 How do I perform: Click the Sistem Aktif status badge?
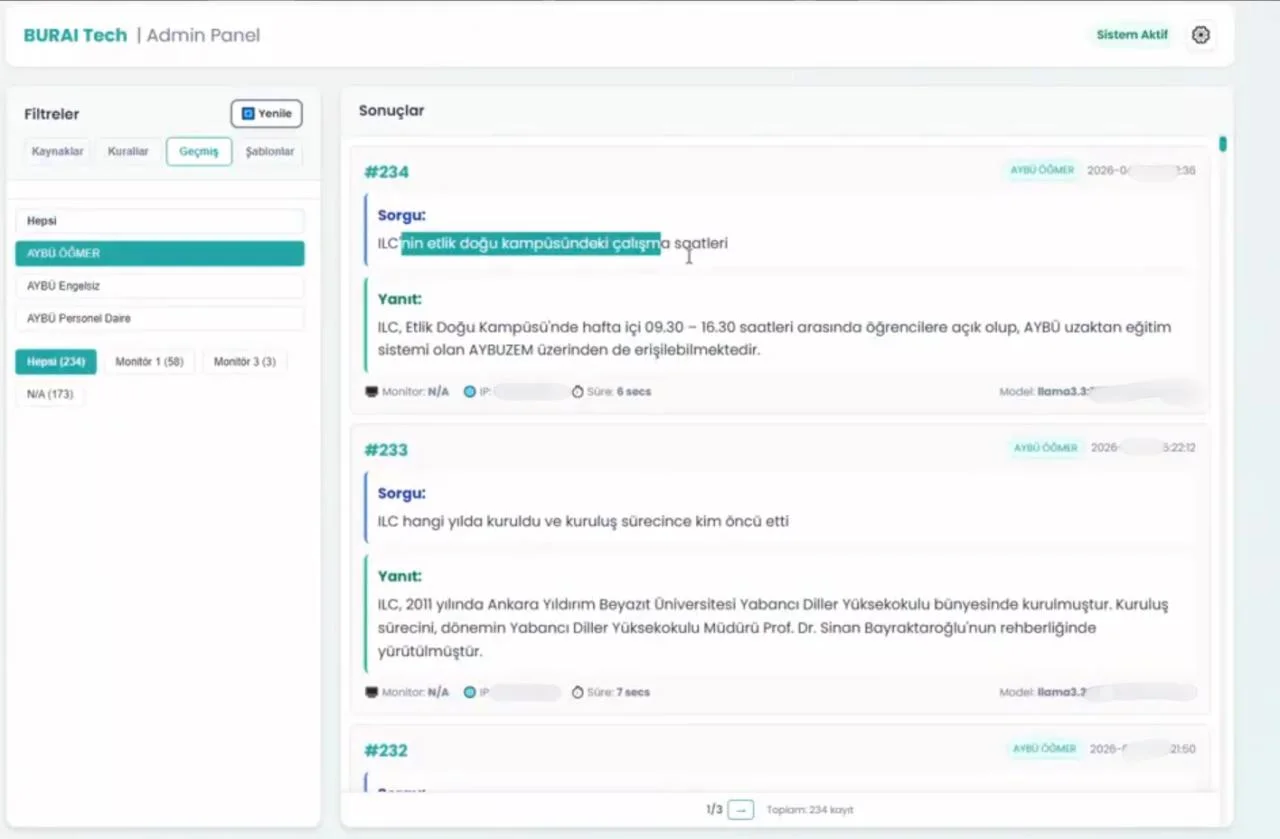pyautogui.click(x=1132, y=35)
